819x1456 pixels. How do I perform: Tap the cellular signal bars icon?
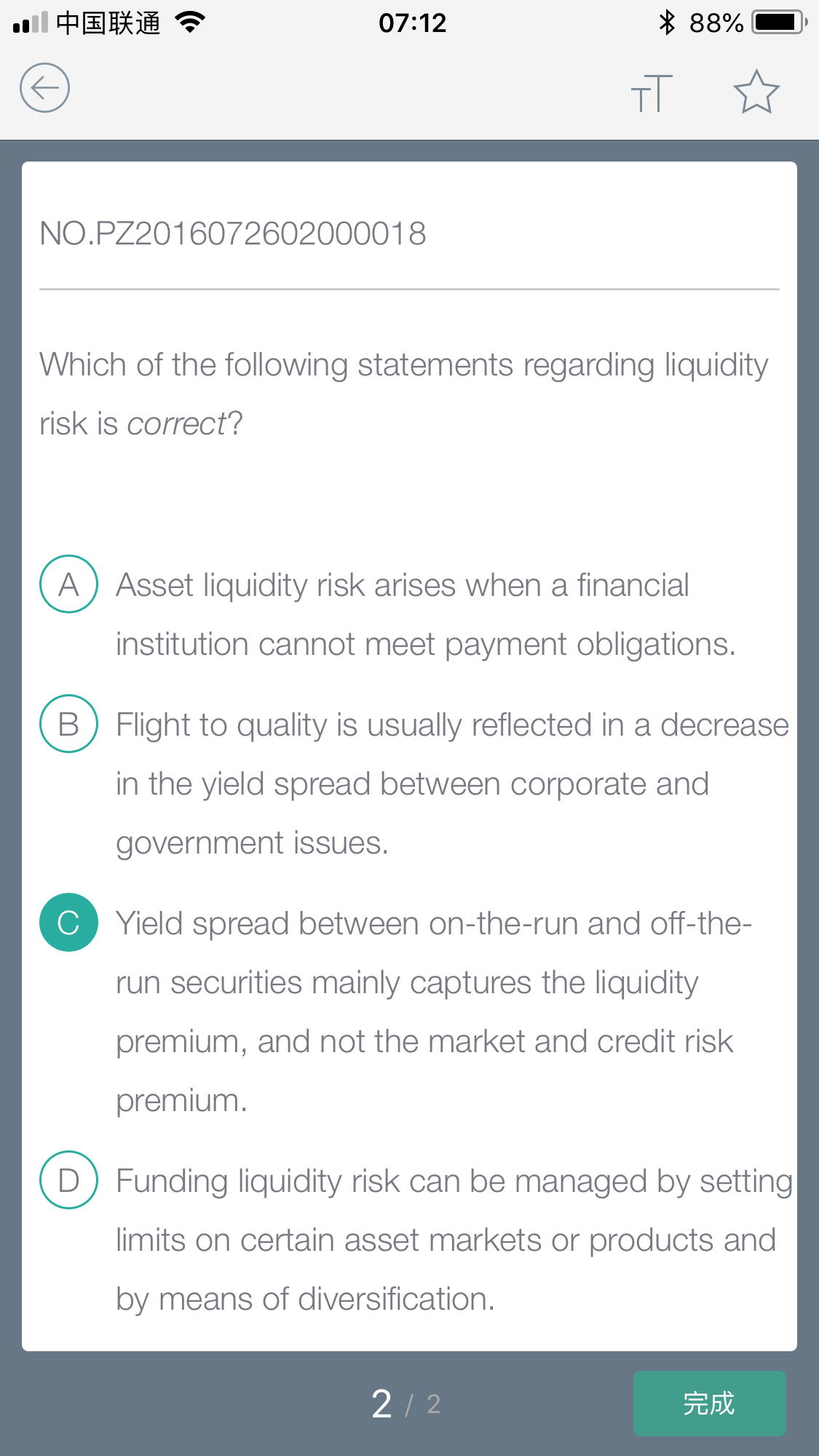click(x=30, y=23)
